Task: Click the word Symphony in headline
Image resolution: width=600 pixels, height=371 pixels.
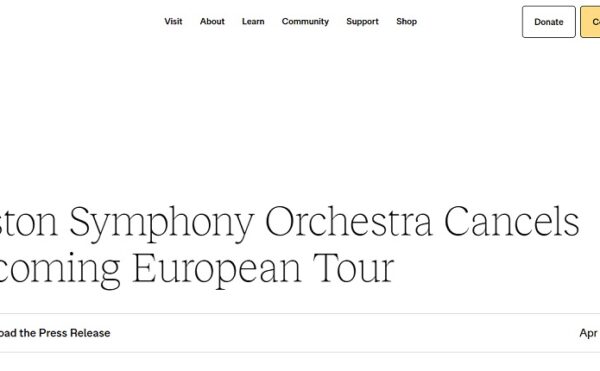Action: [161, 223]
